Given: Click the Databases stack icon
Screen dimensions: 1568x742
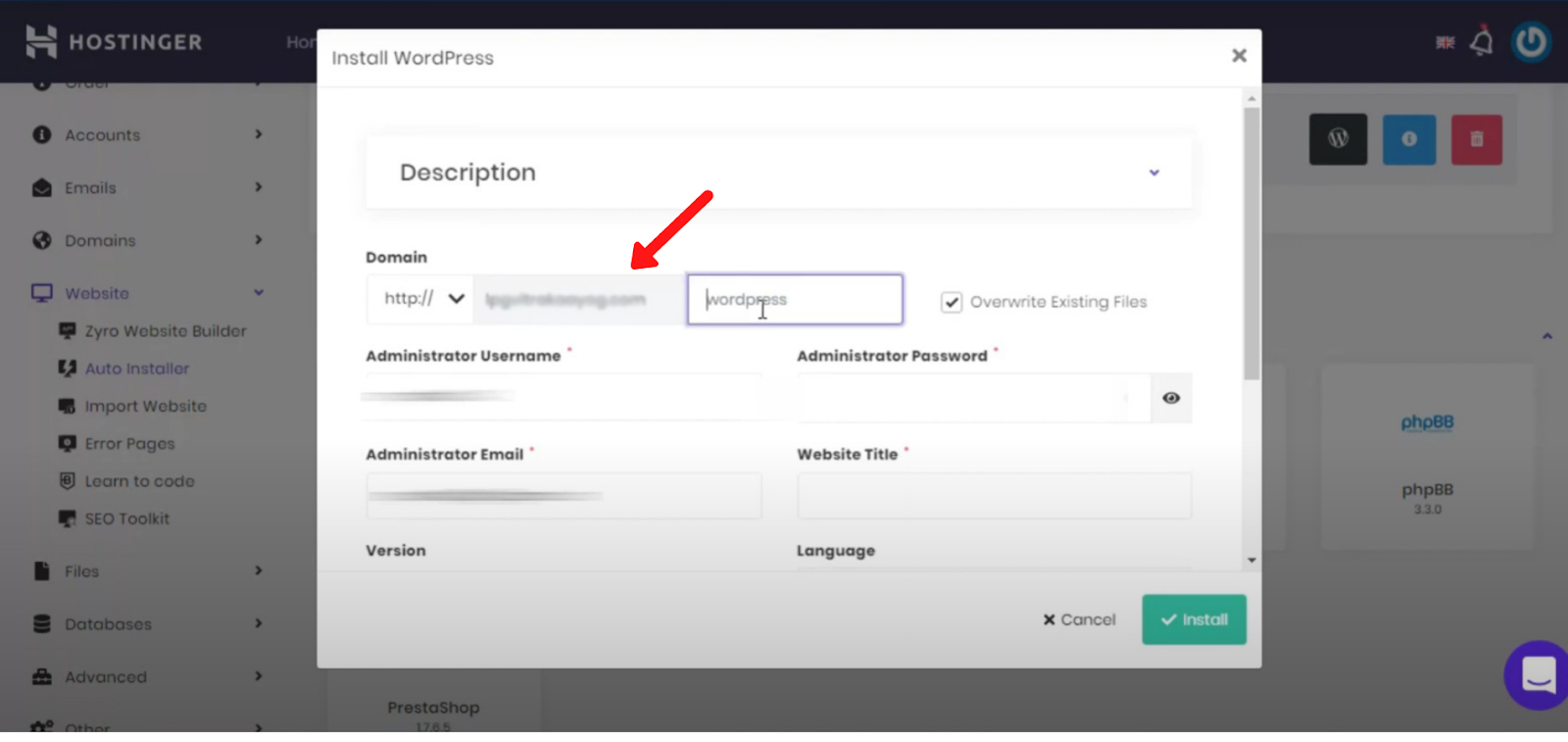Looking at the screenshot, I should click(x=41, y=623).
